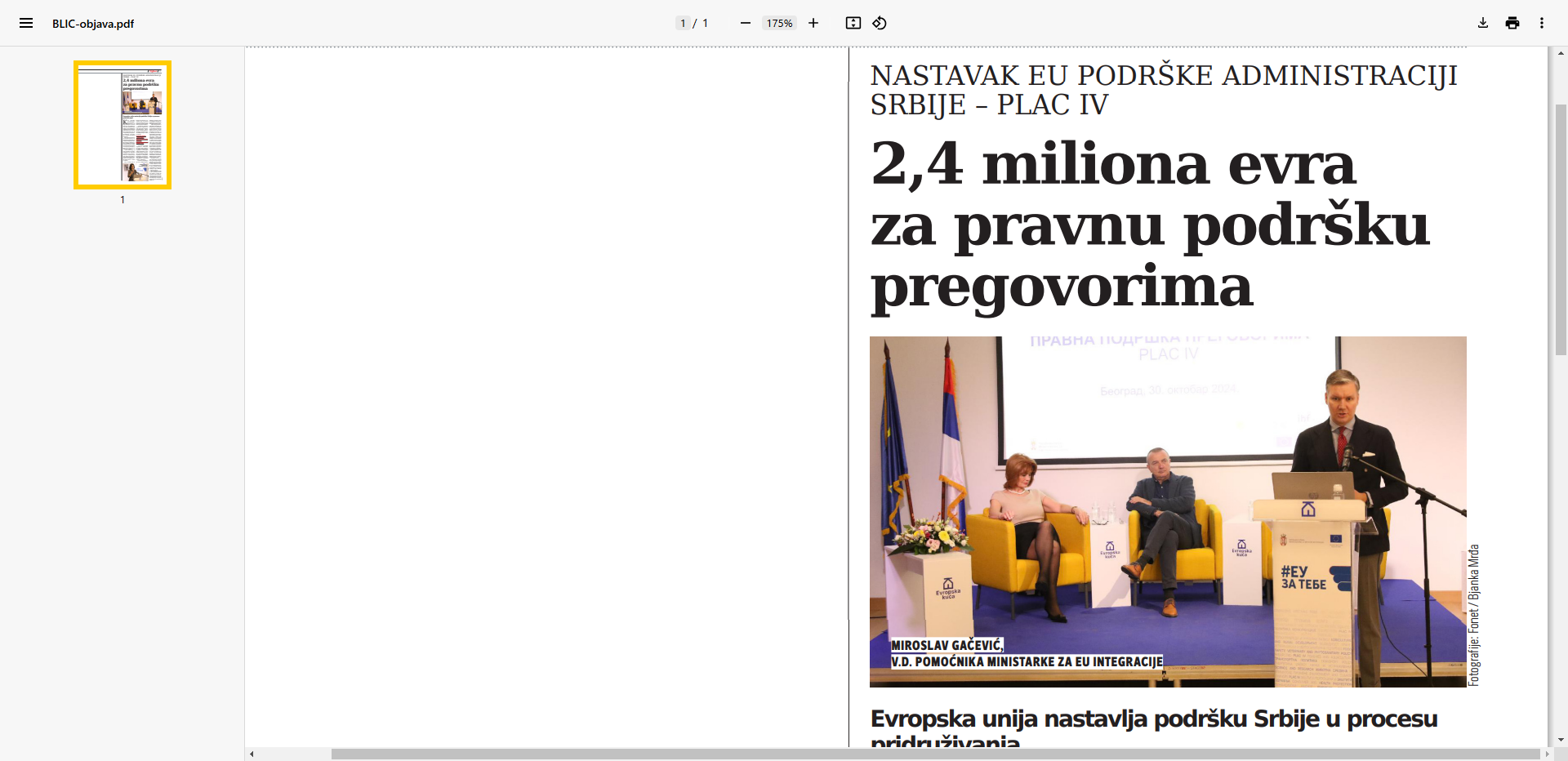Click the current page number field
The height and width of the screenshot is (761, 1568).
[683, 23]
